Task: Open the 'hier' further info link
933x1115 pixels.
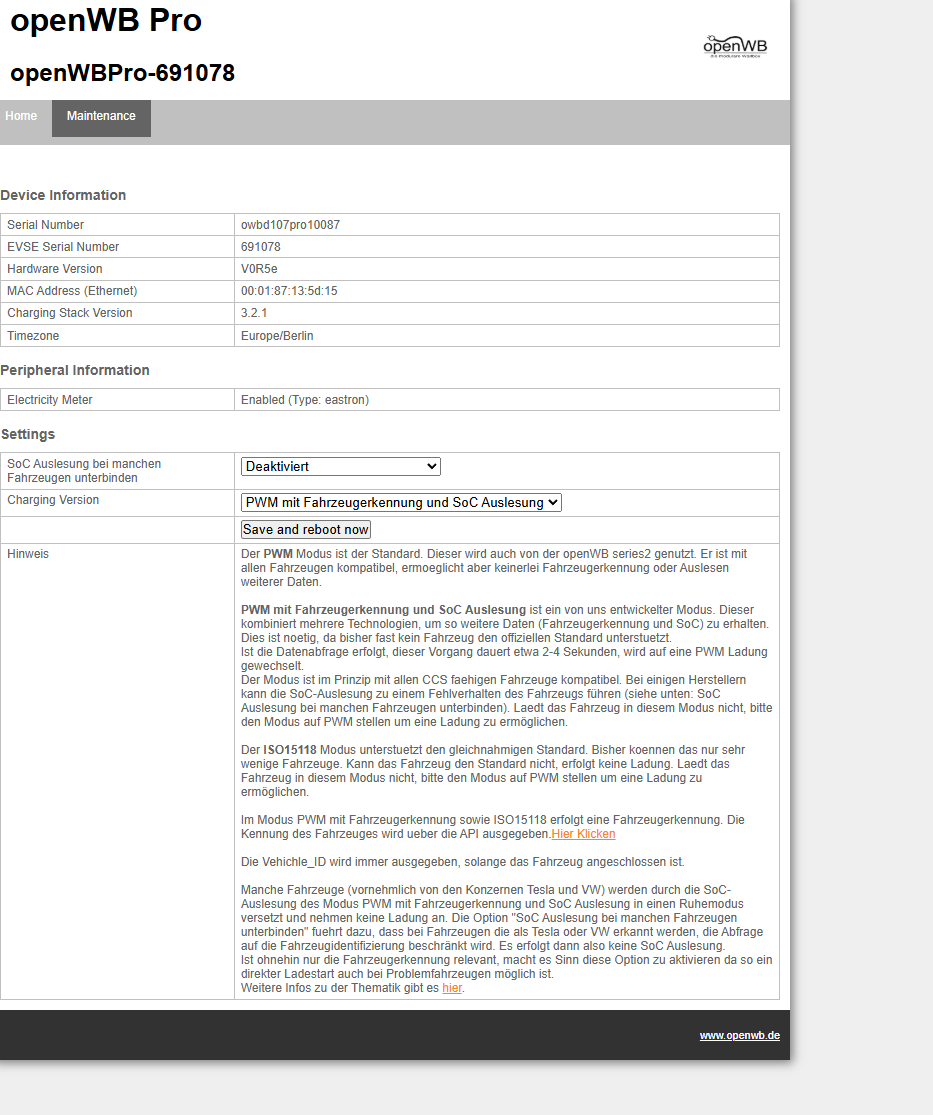Action: click(452, 988)
